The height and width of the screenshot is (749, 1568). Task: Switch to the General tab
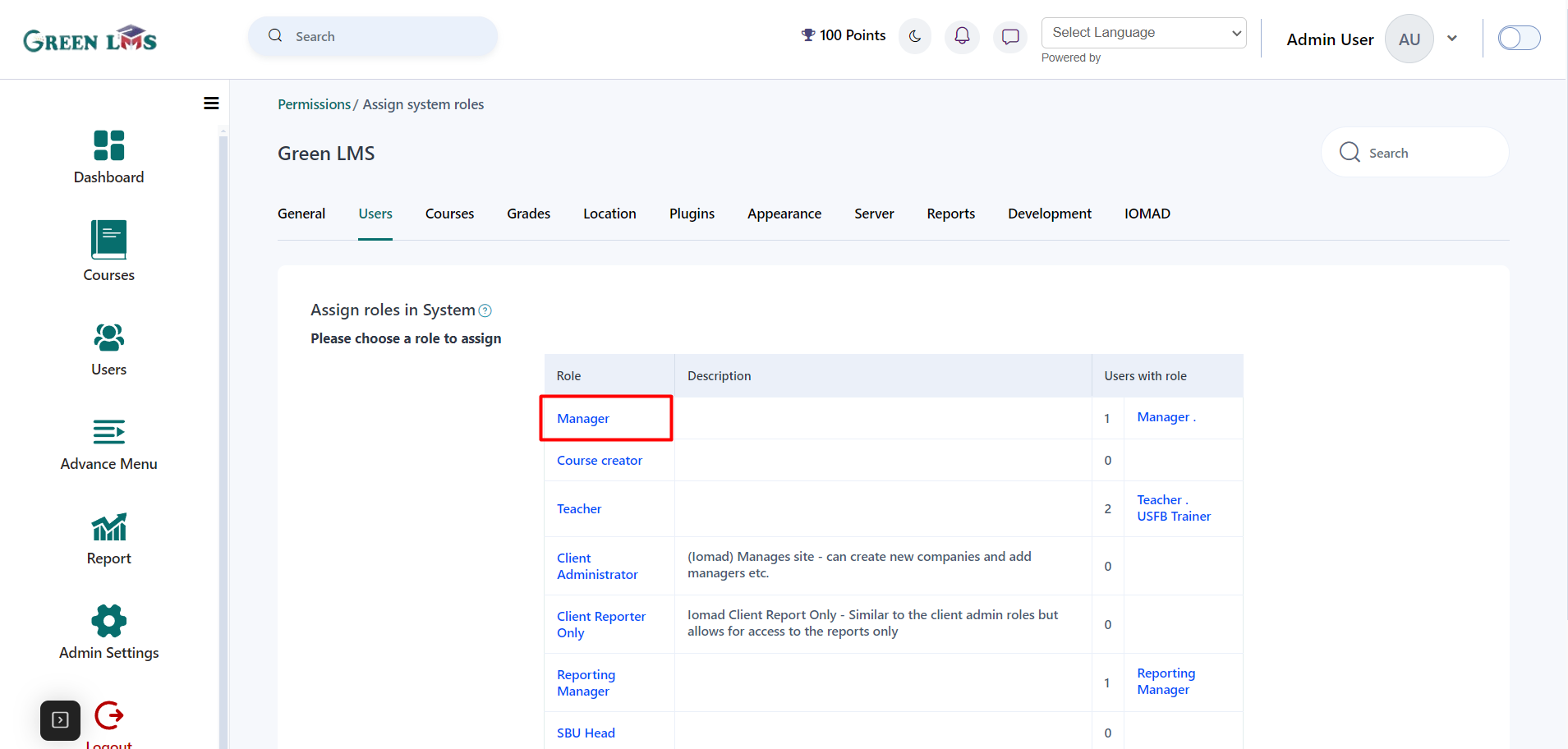point(301,214)
